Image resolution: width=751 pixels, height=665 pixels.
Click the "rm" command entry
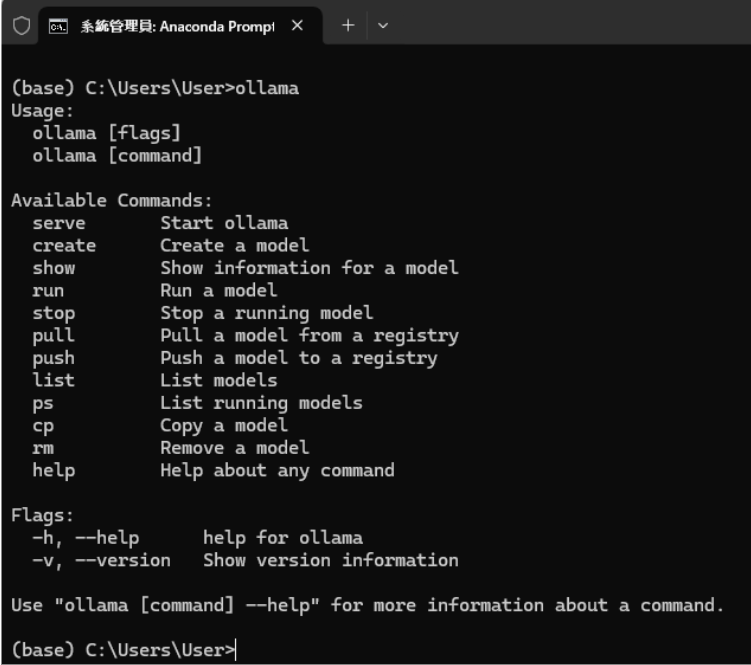pos(43,447)
